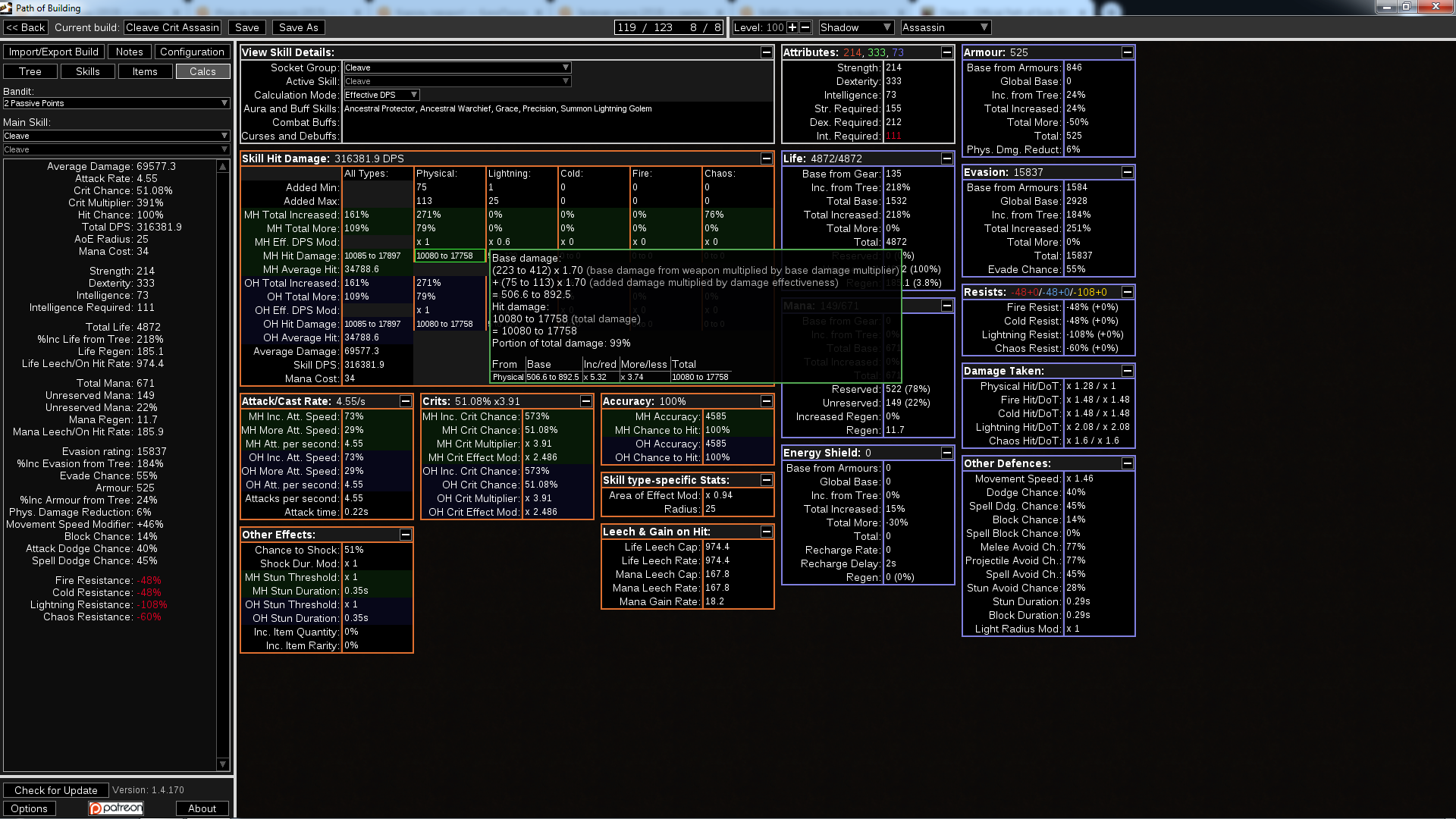Click the Patreon logo button
The height and width of the screenshot is (819, 1456).
[x=116, y=808]
